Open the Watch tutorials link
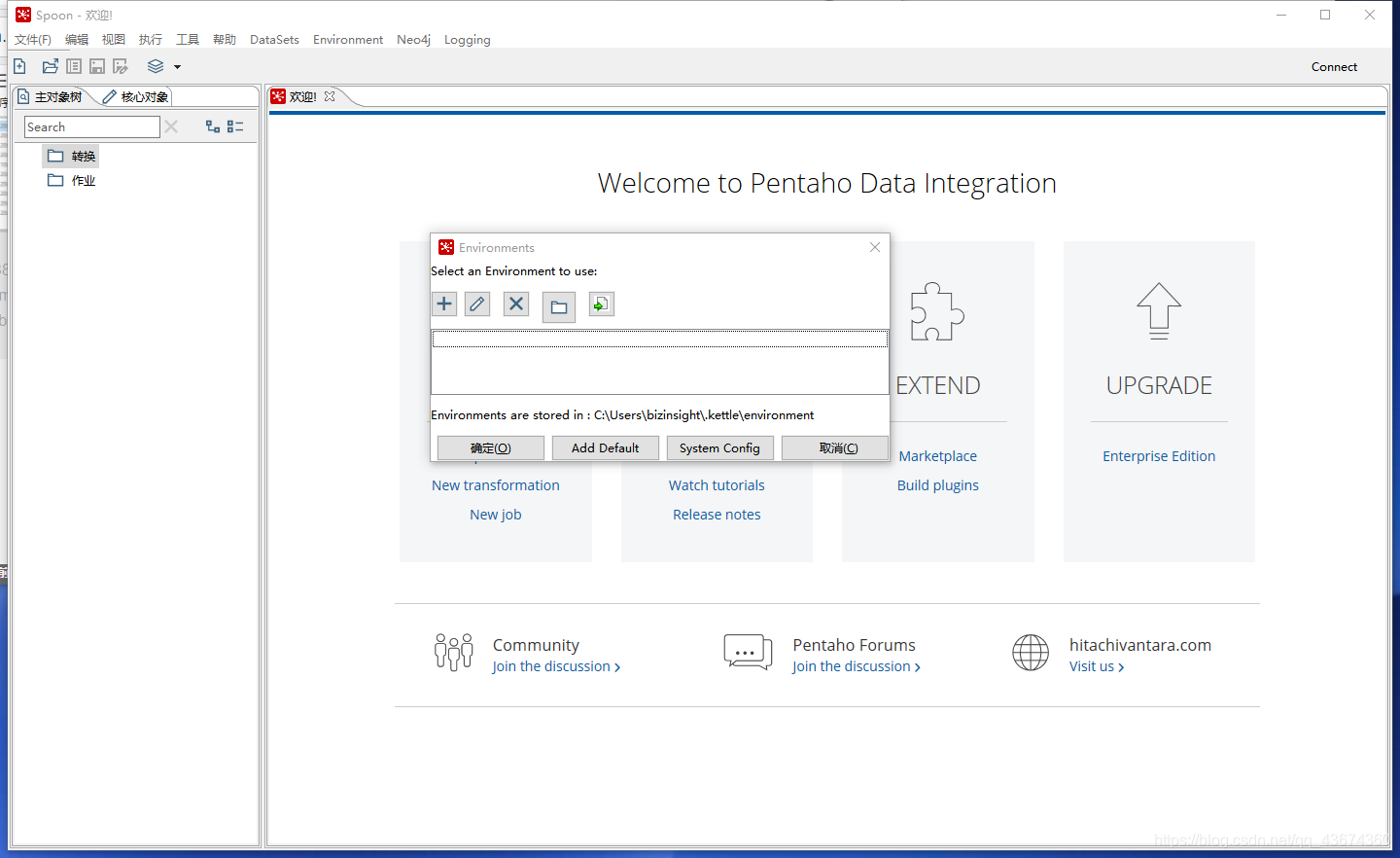The height and width of the screenshot is (858, 1400). pyautogui.click(x=717, y=485)
